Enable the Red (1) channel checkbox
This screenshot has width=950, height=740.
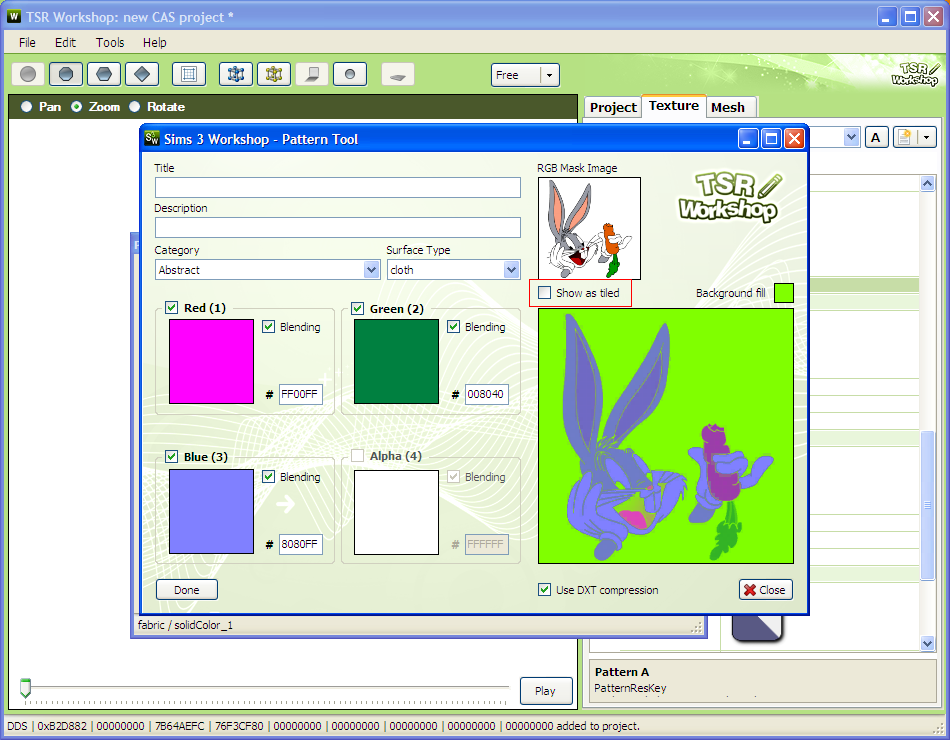pos(171,307)
